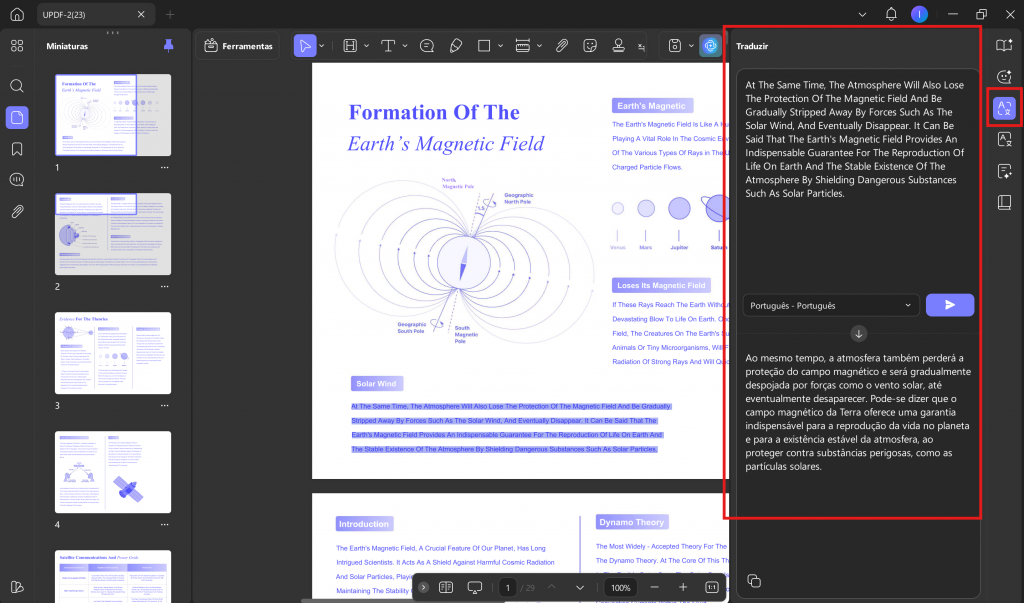Start presentation slideshow mode

[x=475, y=587]
